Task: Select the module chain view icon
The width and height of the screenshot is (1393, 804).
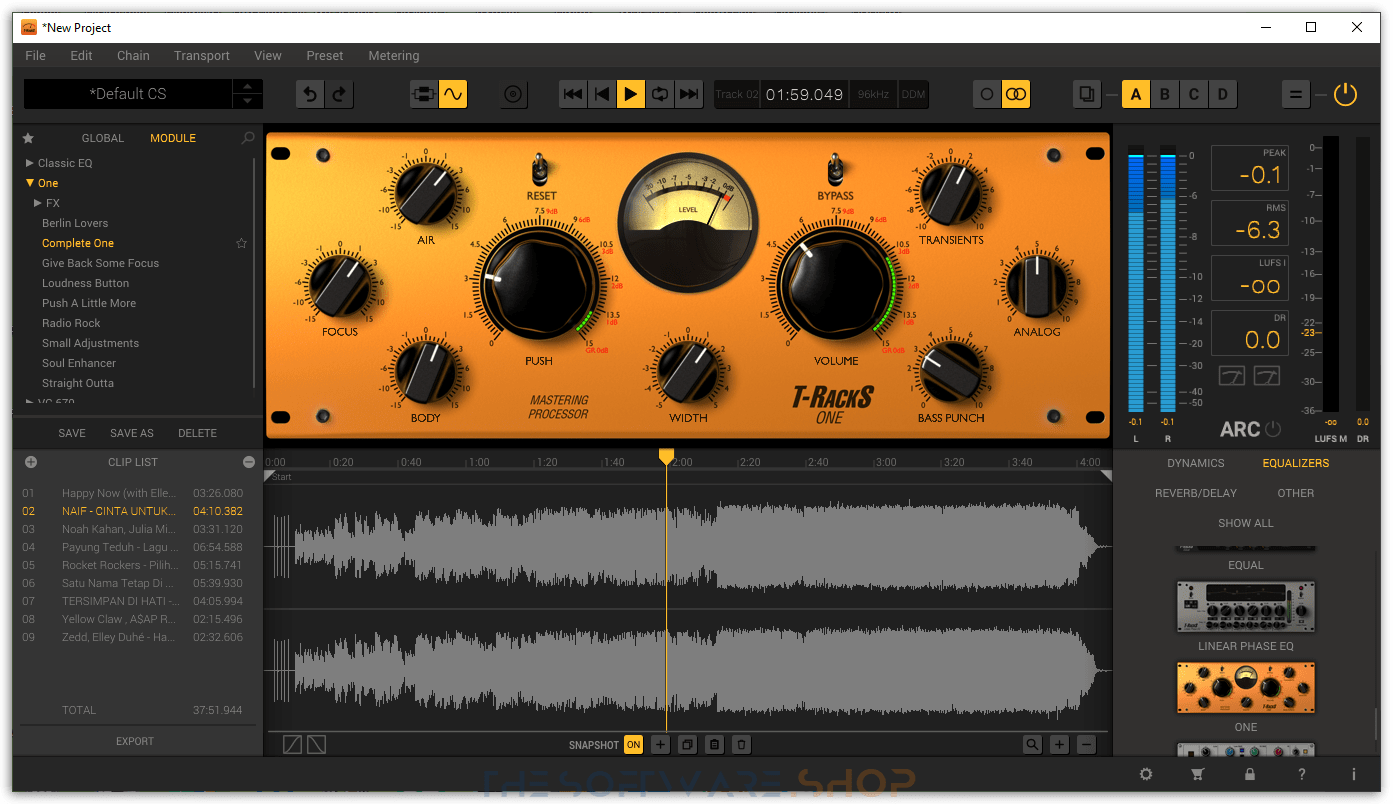Action: tap(424, 94)
